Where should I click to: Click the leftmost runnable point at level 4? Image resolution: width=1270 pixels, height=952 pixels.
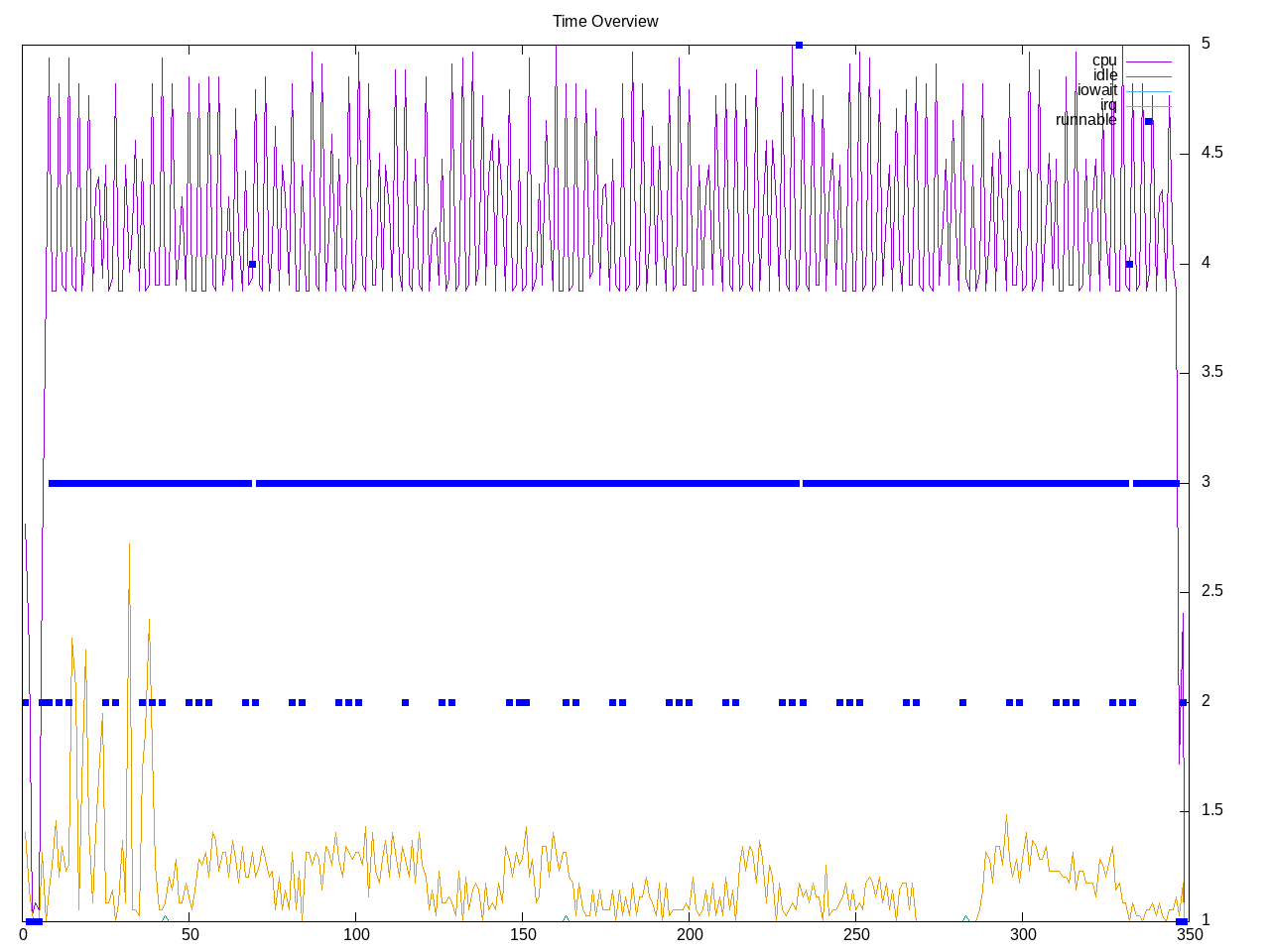click(252, 264)
